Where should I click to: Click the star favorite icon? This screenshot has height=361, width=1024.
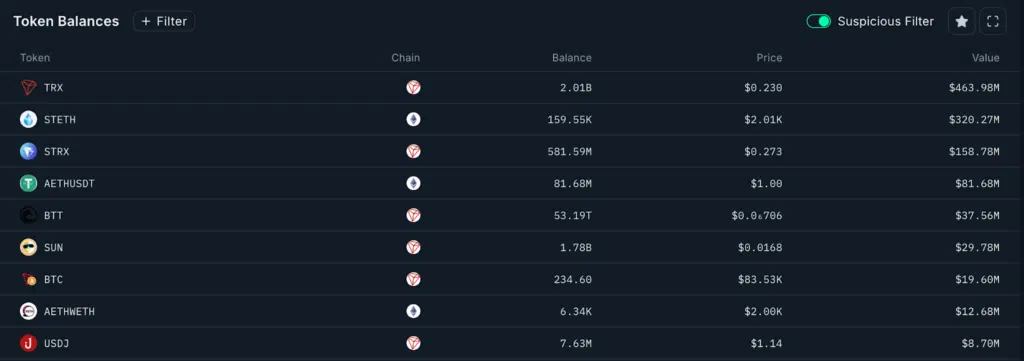coord(961,22)
